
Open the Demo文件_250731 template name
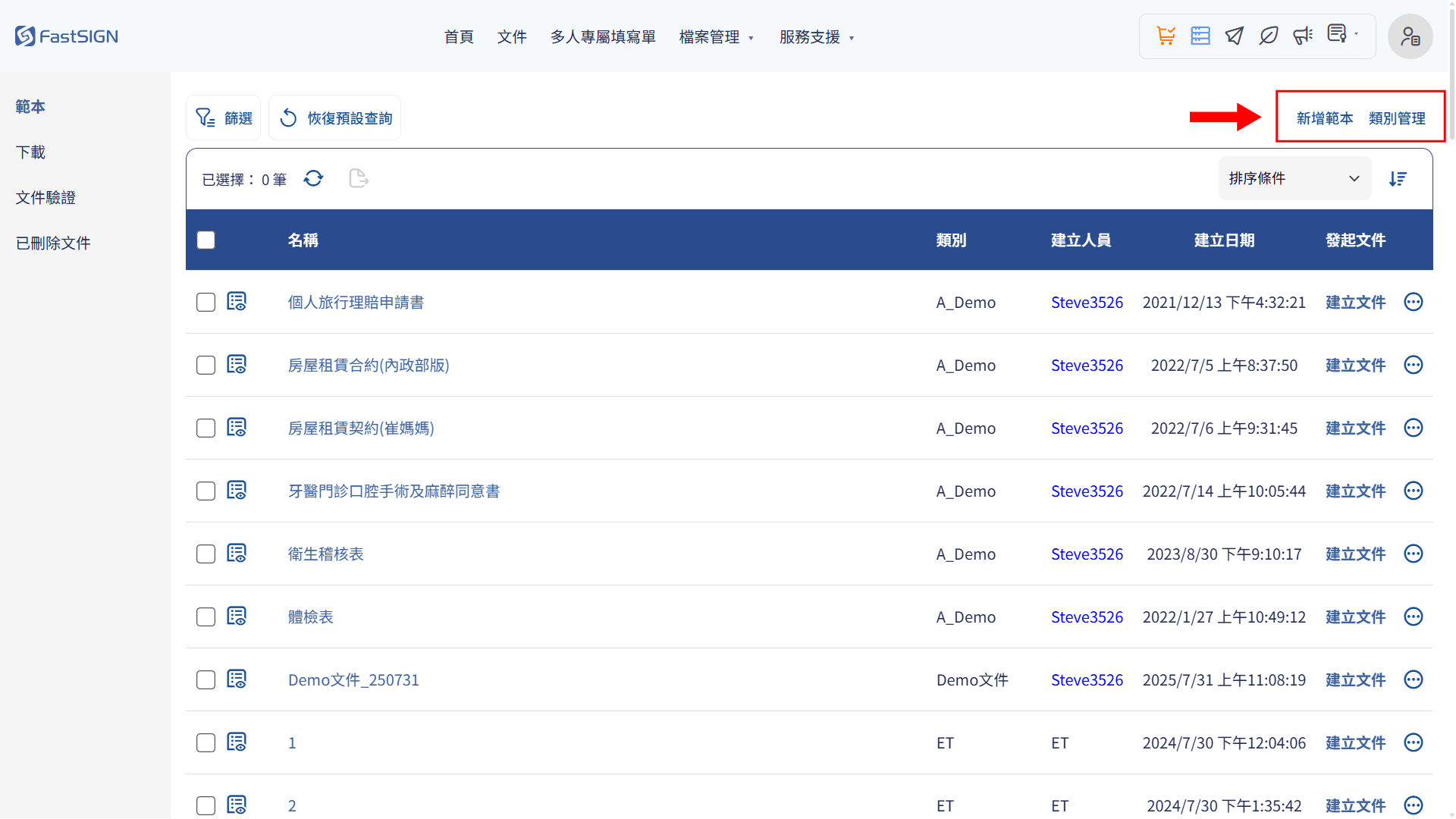tap(353, 679)
